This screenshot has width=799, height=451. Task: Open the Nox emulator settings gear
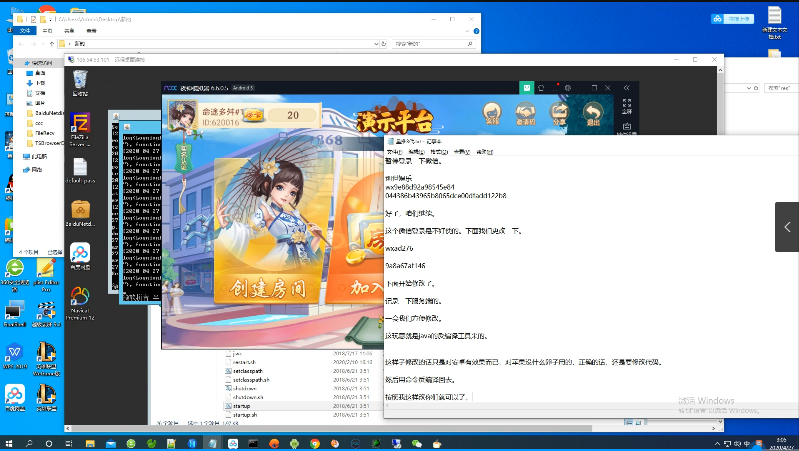click(568, 88)
